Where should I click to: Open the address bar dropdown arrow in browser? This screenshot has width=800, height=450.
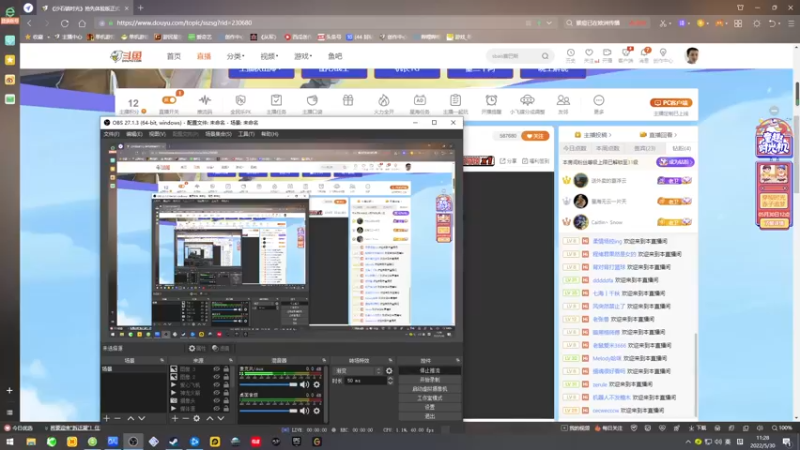point(549,23)
